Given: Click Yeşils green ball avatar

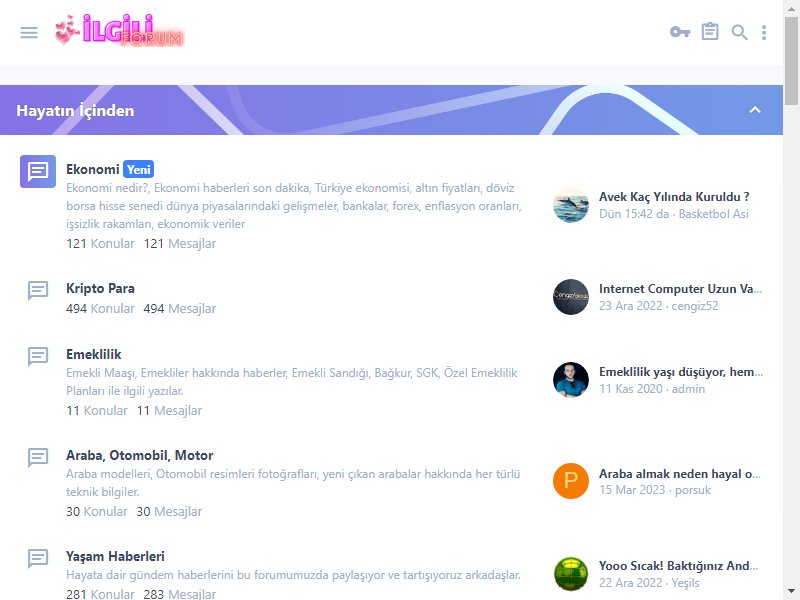Looking at the screenshot, I should click(x=571, y=574).
